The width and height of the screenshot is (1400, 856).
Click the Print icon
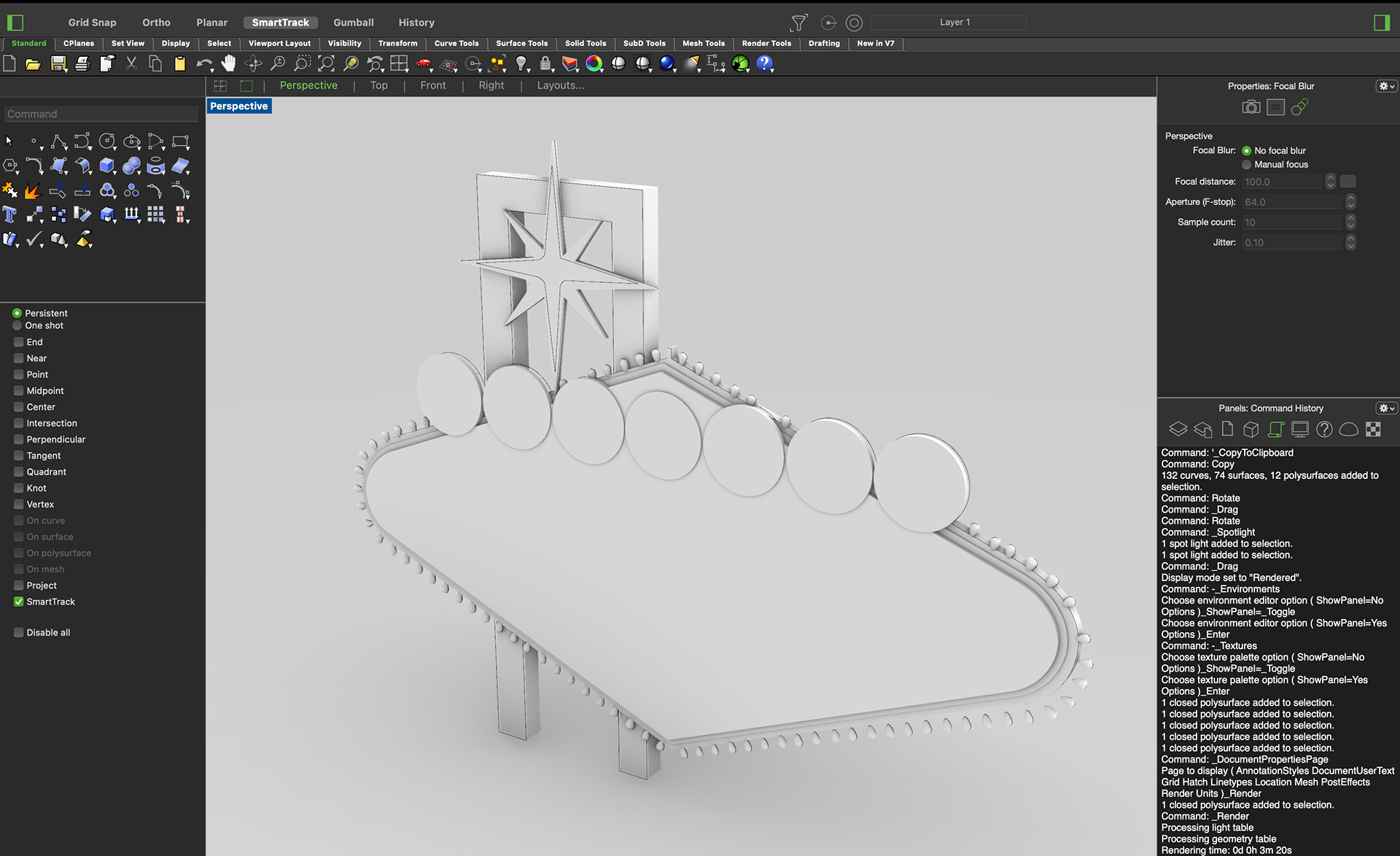pos(83,64)
